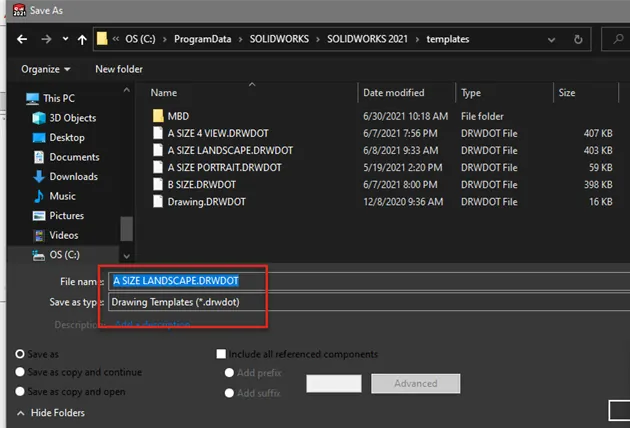The image size is (630, 428).
Task: Open recent locations dropdown arrow
Action: tap(65, 39)
